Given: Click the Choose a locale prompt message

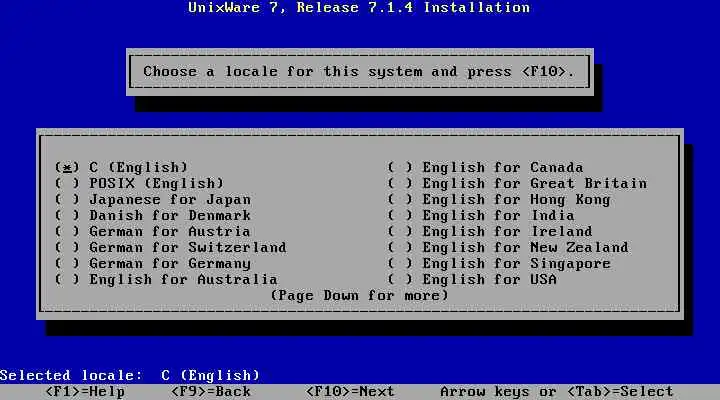Looking at the screenshot, I should pos(359,72).
